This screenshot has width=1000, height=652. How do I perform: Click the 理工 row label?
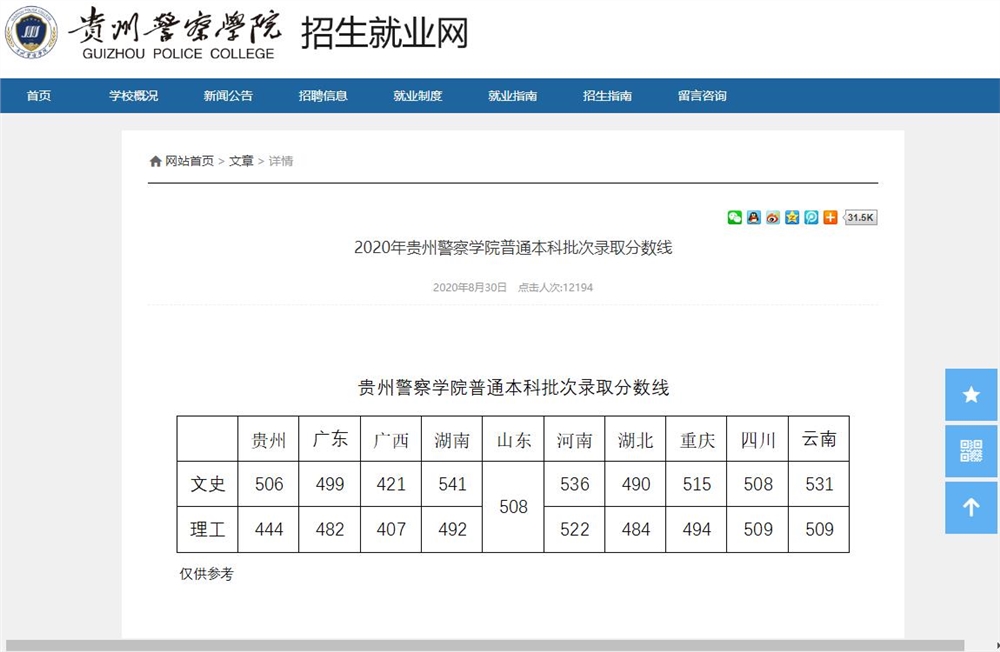(x=208, y=530)
